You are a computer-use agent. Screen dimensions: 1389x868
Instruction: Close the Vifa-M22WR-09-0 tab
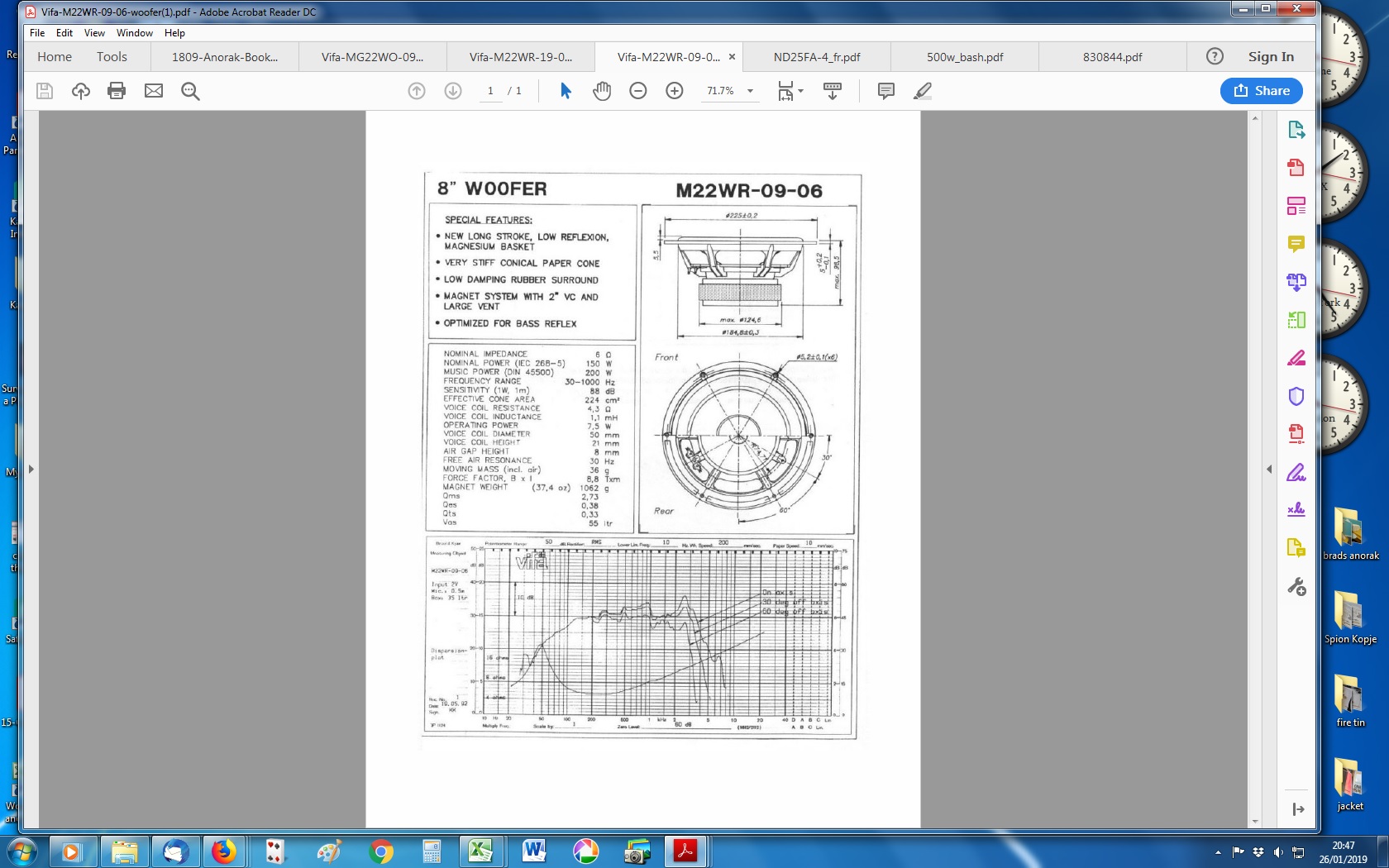(x=732, y=57)
